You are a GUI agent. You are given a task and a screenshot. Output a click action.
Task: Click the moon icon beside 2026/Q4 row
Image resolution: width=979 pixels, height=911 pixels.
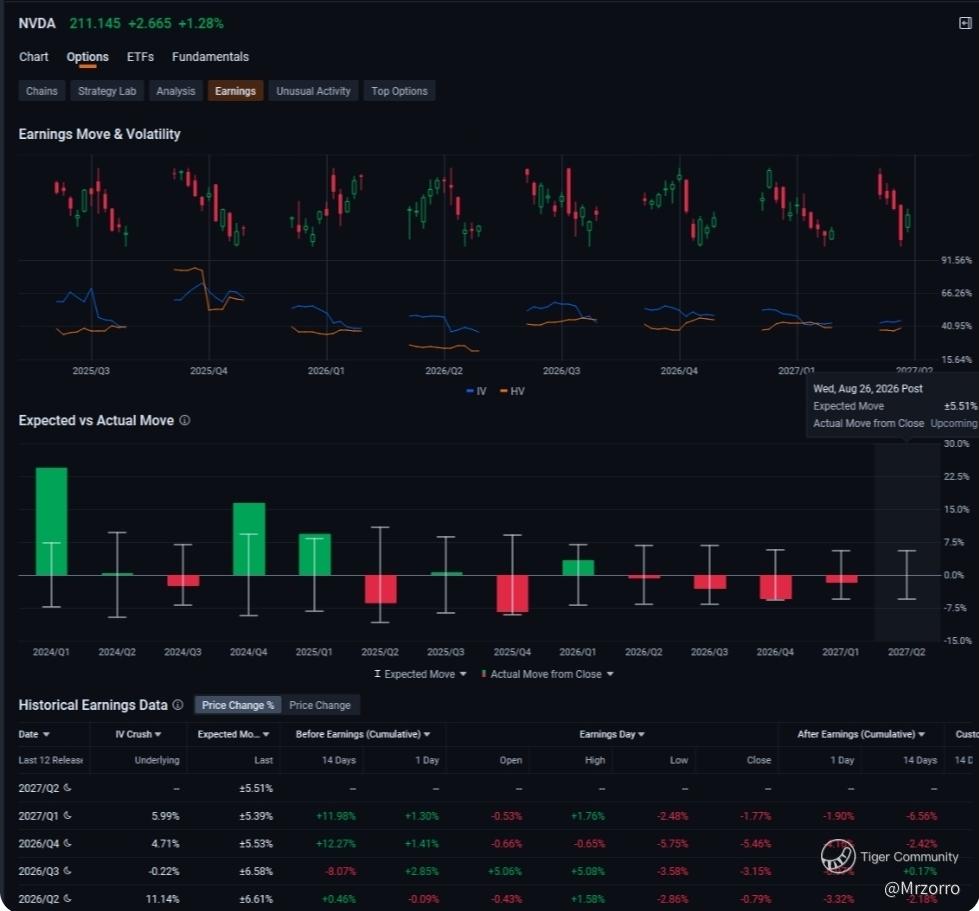tap(67, 843)
